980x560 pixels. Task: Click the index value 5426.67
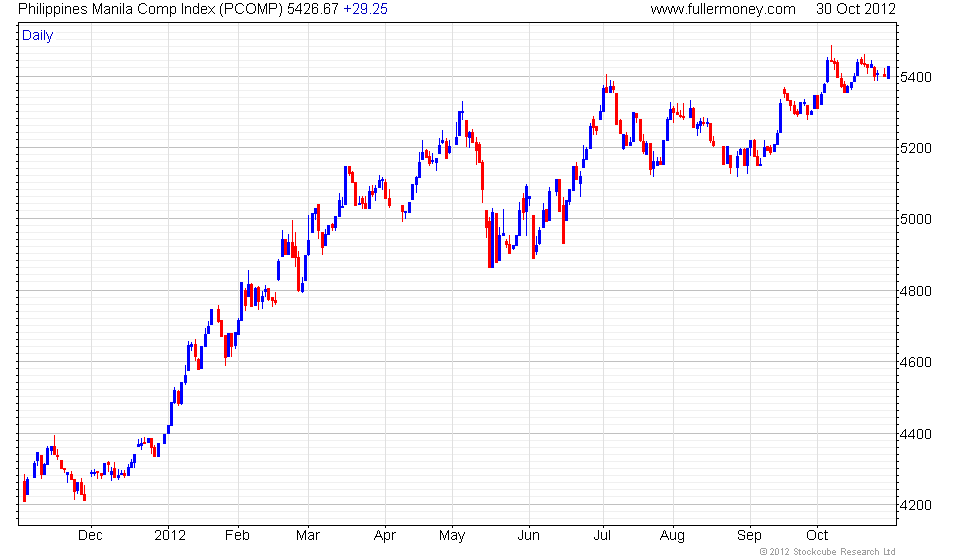pyautogui.click(x=312, y=9)
